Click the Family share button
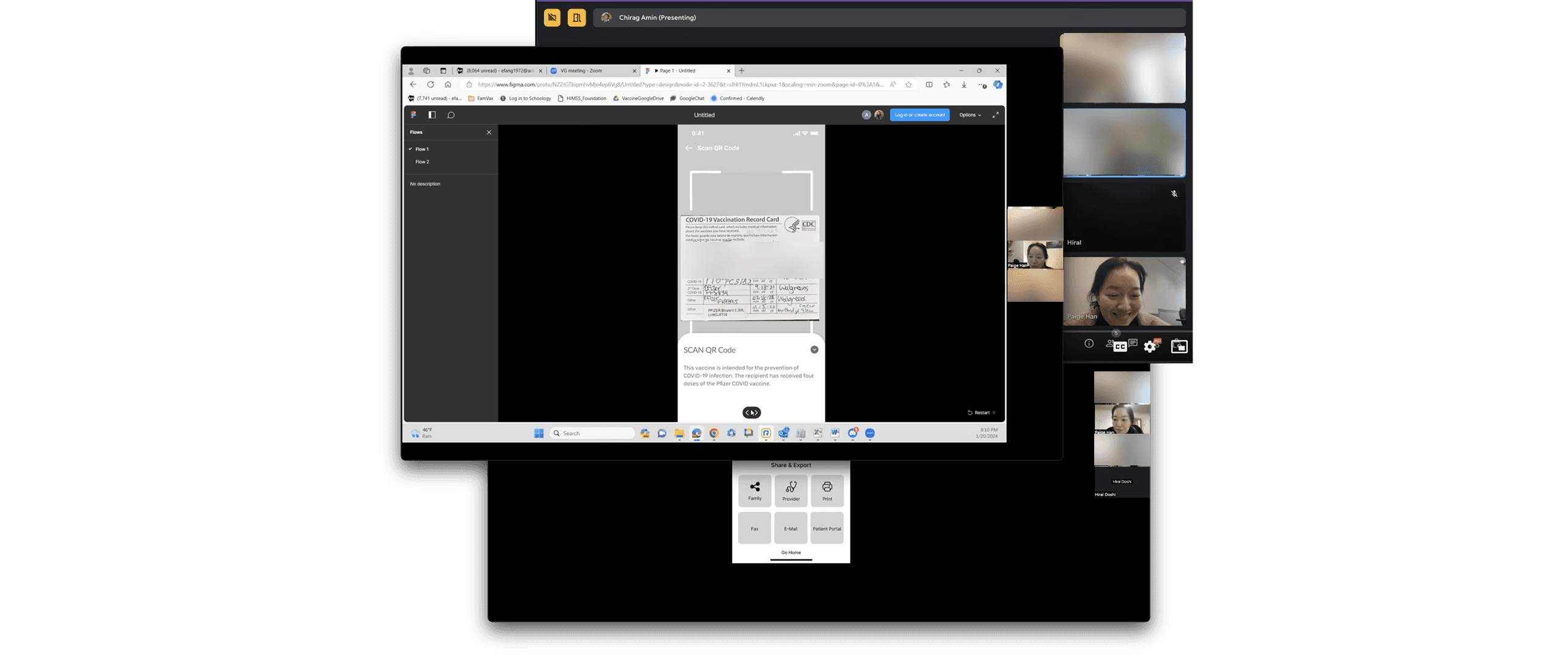1568x656 pixels. pyautogui.click(x=755, y=491)
